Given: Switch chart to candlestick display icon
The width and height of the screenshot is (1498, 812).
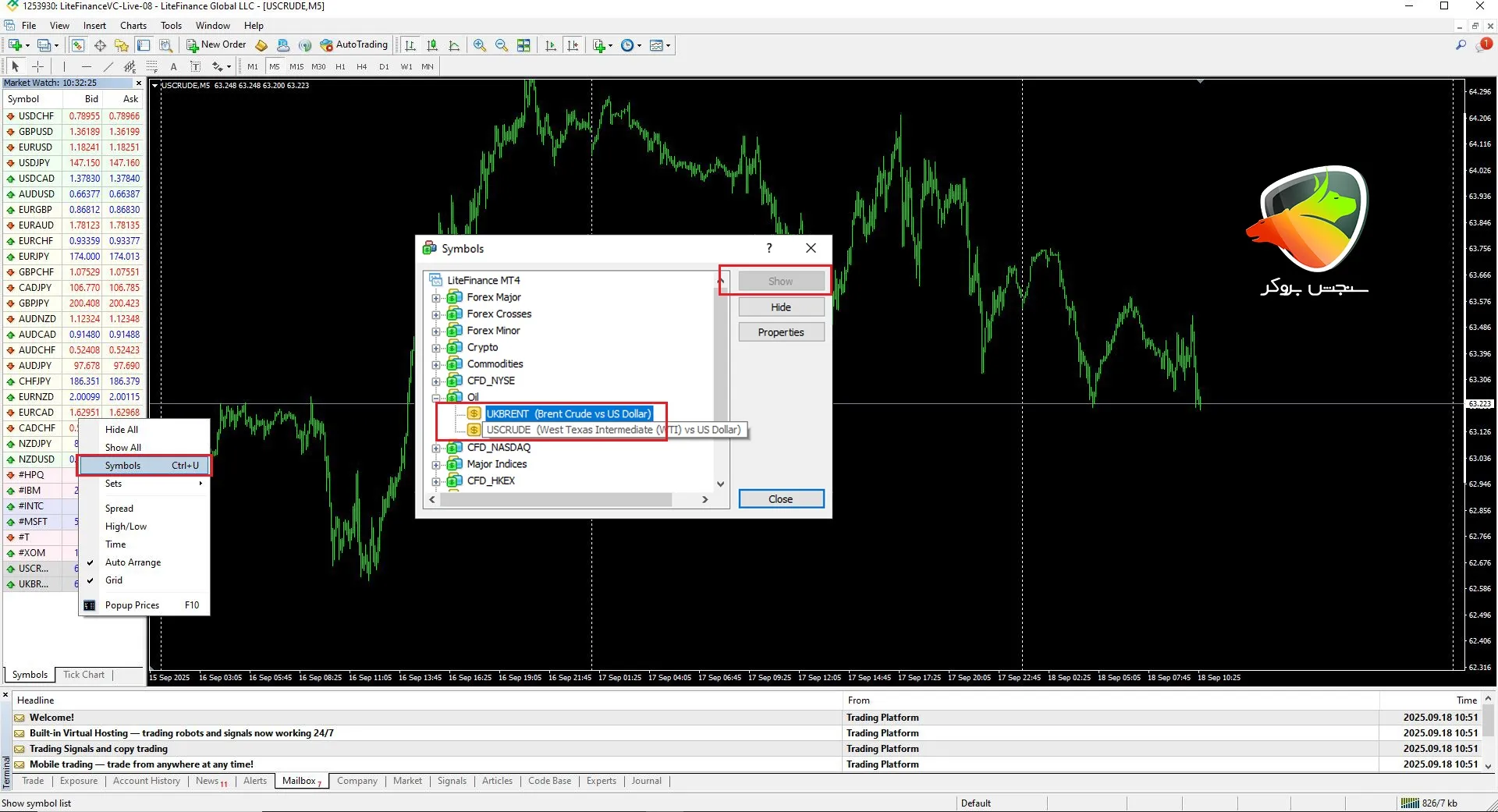Looking at the screenshot, I should coord(432,45).
